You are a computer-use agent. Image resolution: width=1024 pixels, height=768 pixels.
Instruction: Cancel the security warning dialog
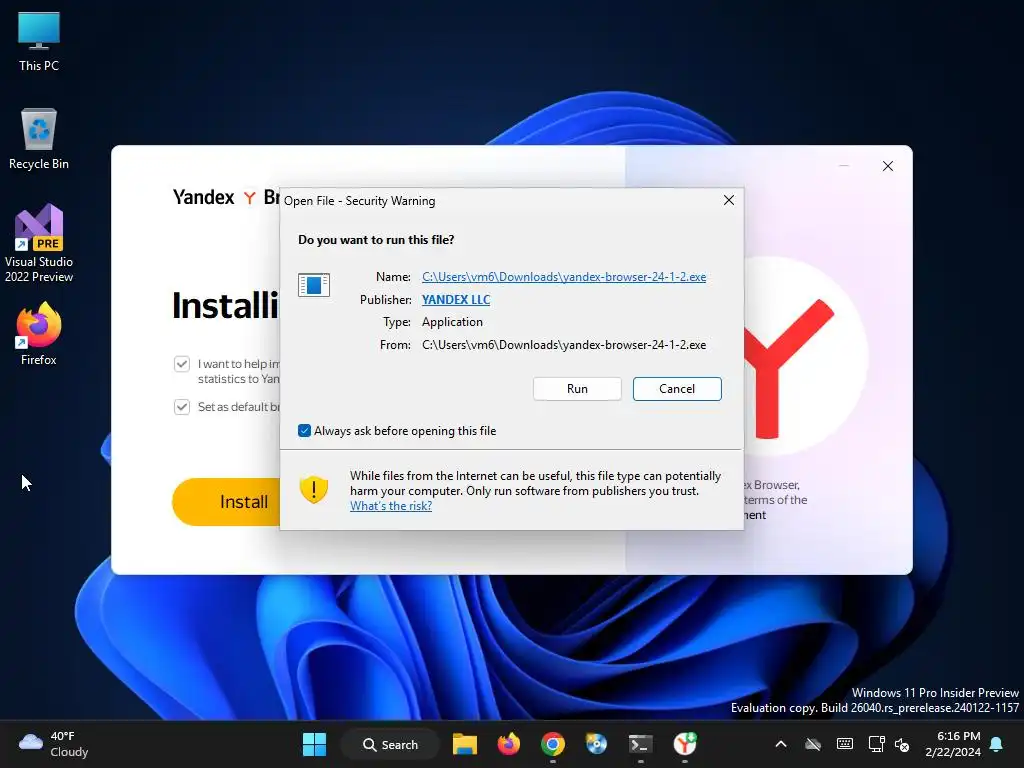(x=677, y=389)
